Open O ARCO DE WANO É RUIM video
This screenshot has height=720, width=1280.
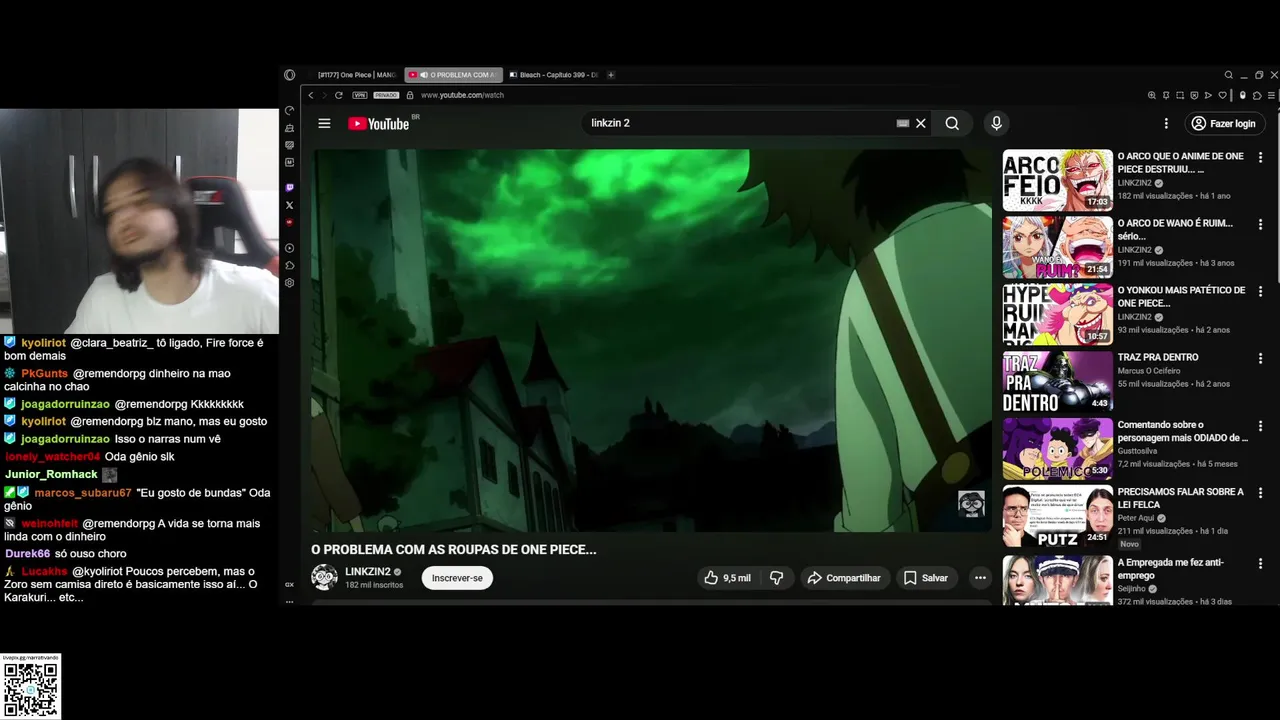[x=1058, y=247]
